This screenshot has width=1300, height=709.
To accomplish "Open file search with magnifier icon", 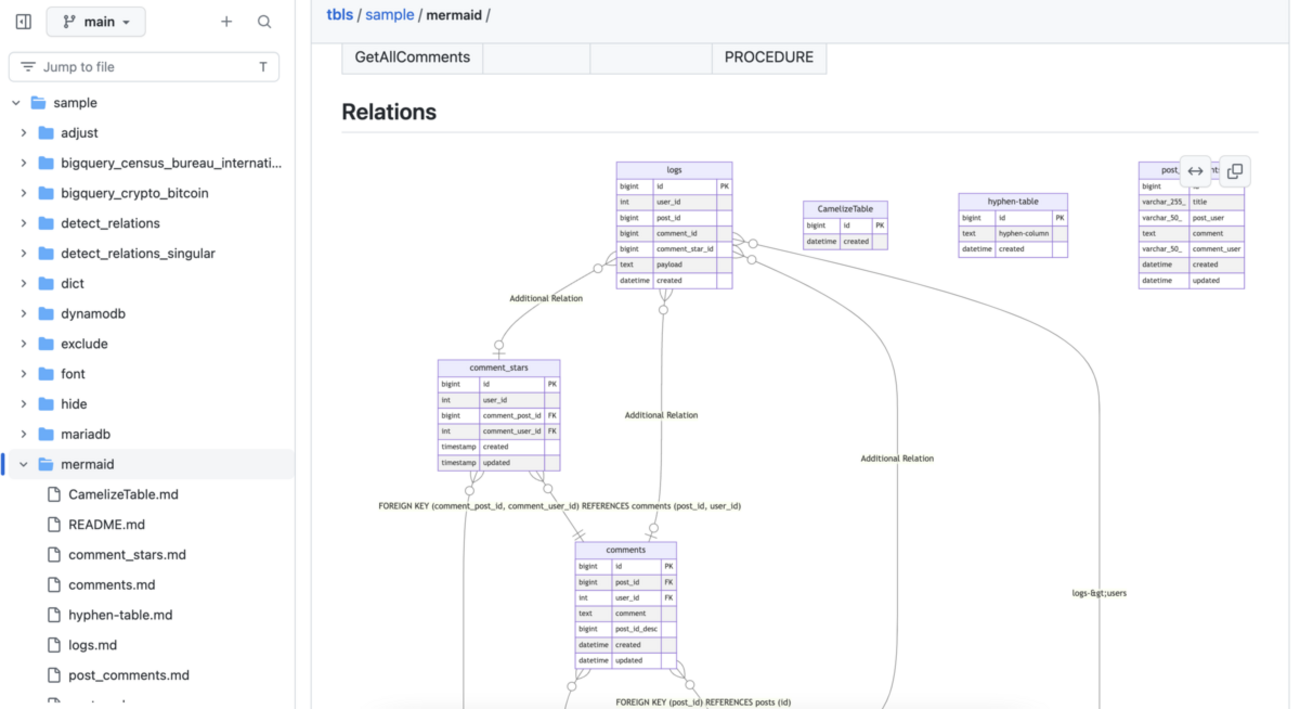I will pyautogui.click(x=264, y=21).
